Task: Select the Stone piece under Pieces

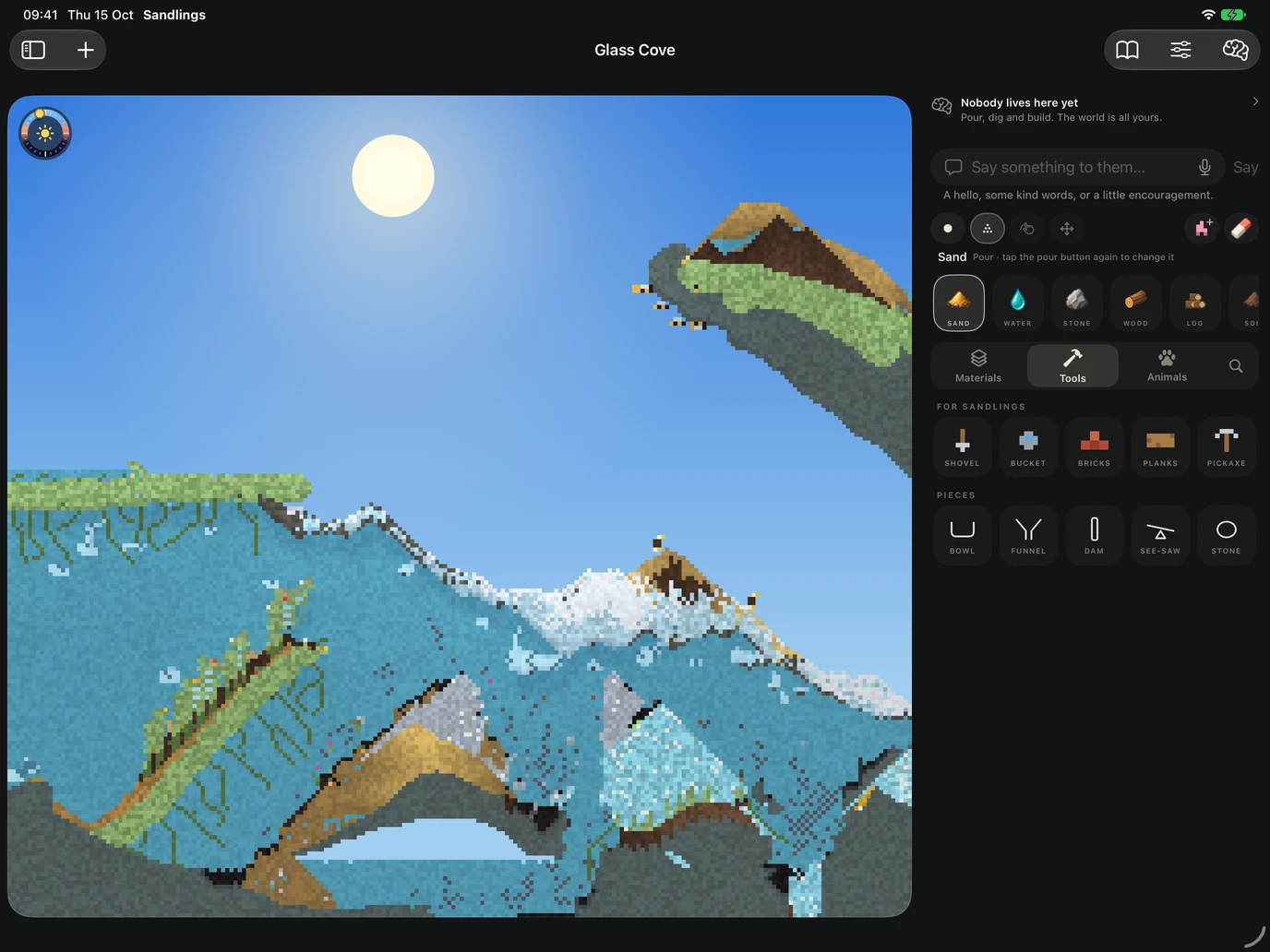Action: 1227,535
